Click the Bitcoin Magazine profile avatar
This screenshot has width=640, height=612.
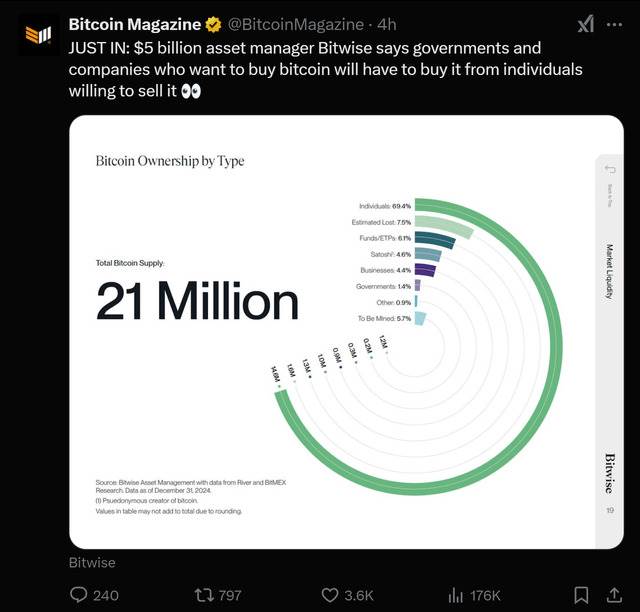(38, 34)
